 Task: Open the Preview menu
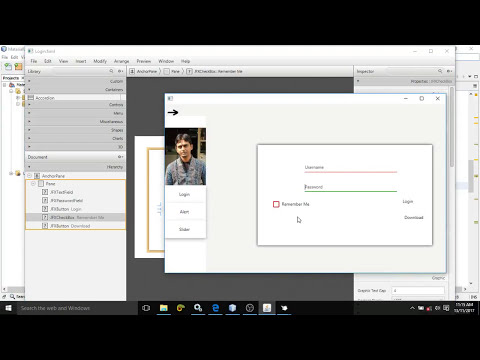(144, 61)
